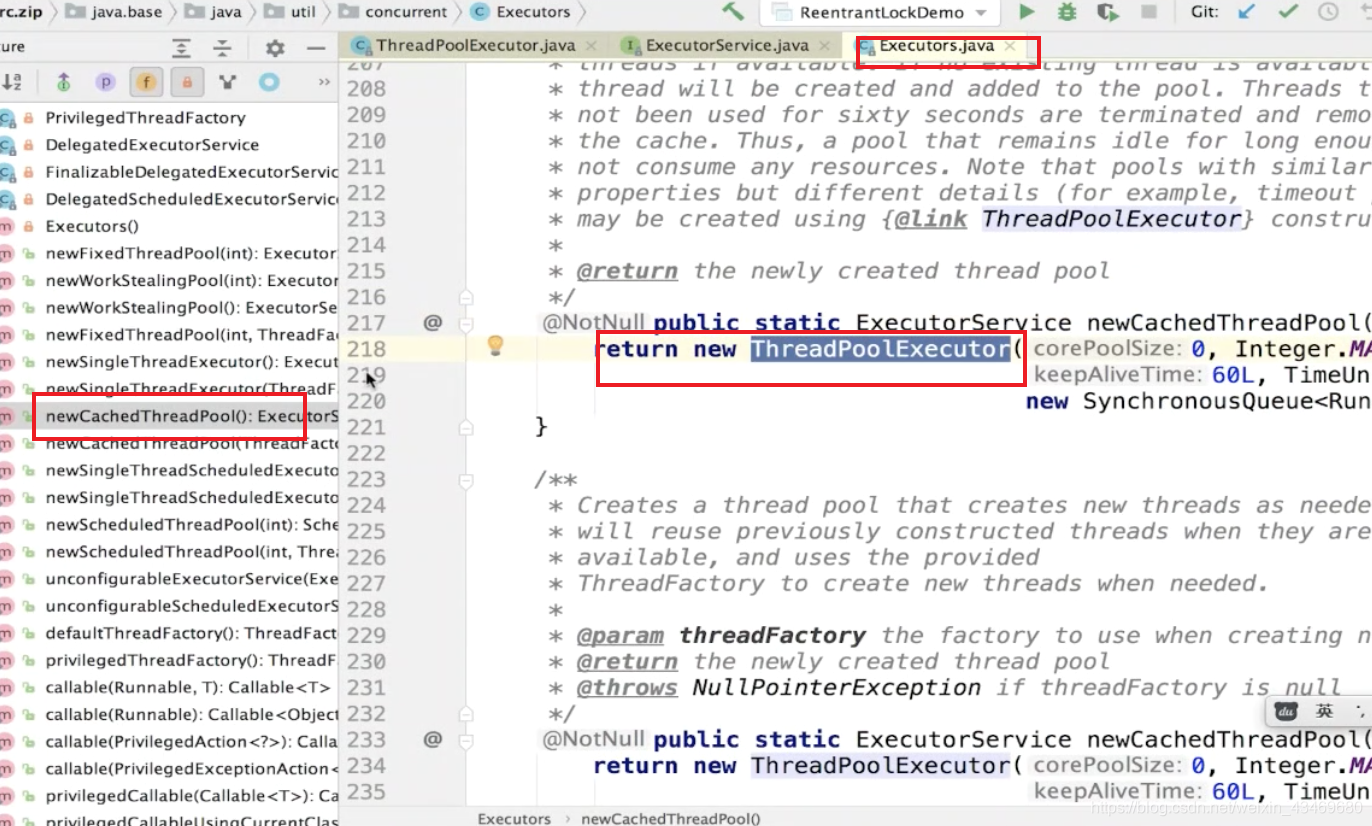The width and height of the screenshot is (1372, 826).
Task: Start debugging with the bug icon
Action: click(1067, 12)
